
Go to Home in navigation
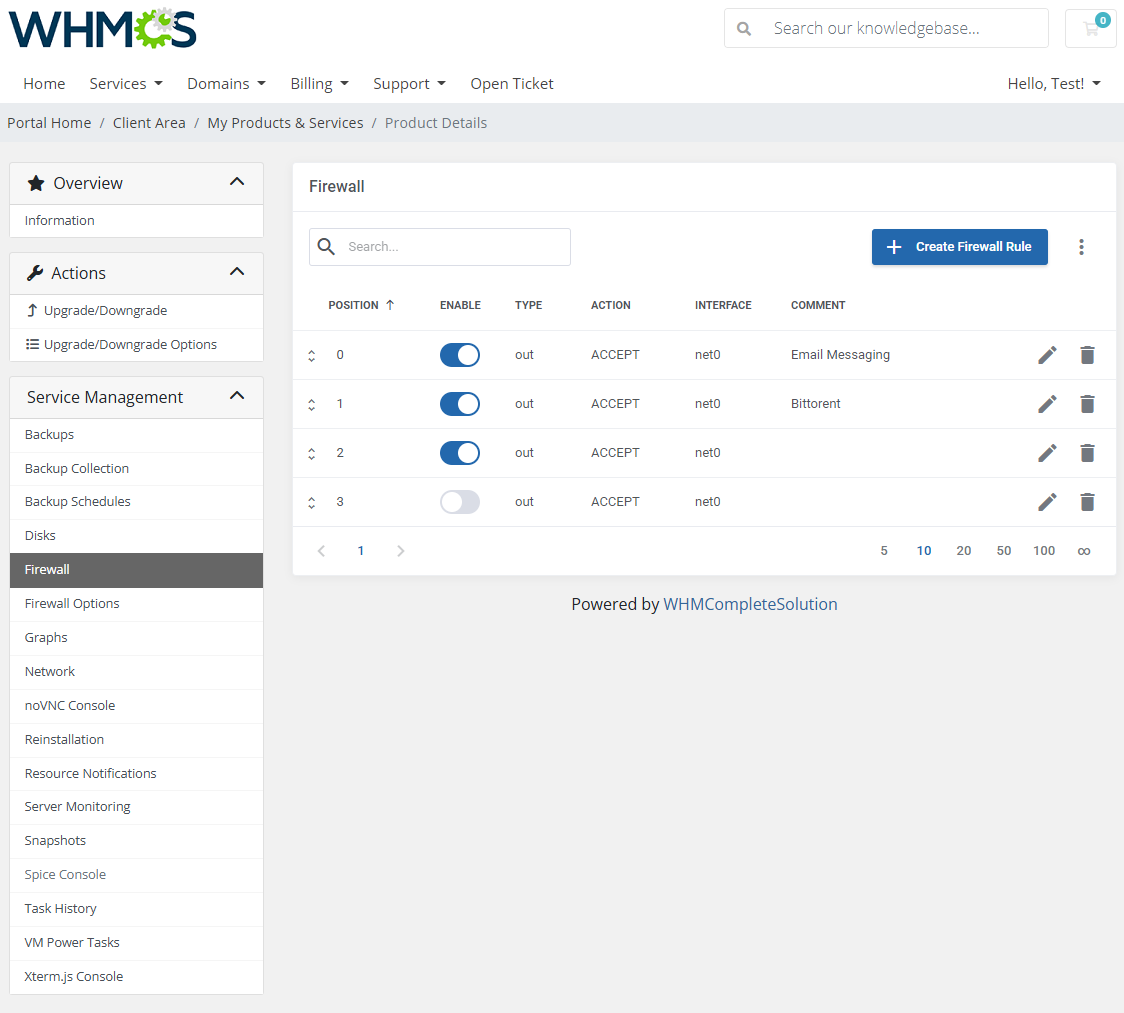point(44,84)
